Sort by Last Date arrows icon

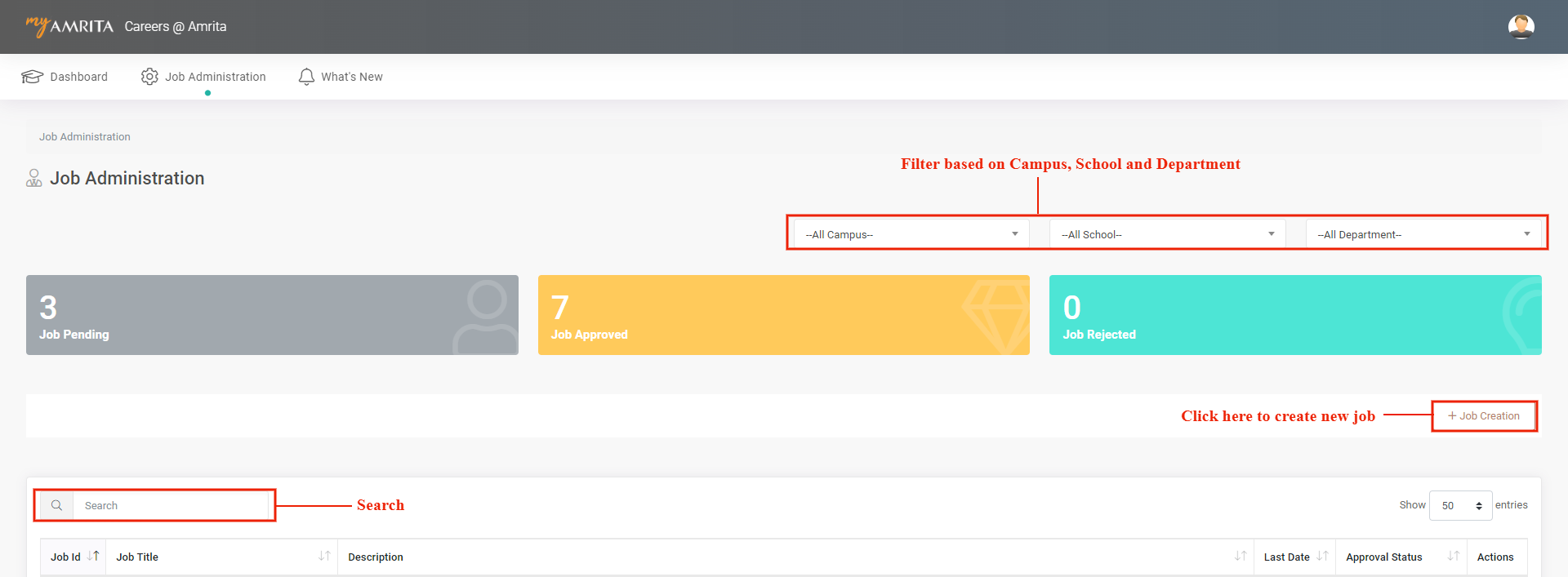(1322, 557)
